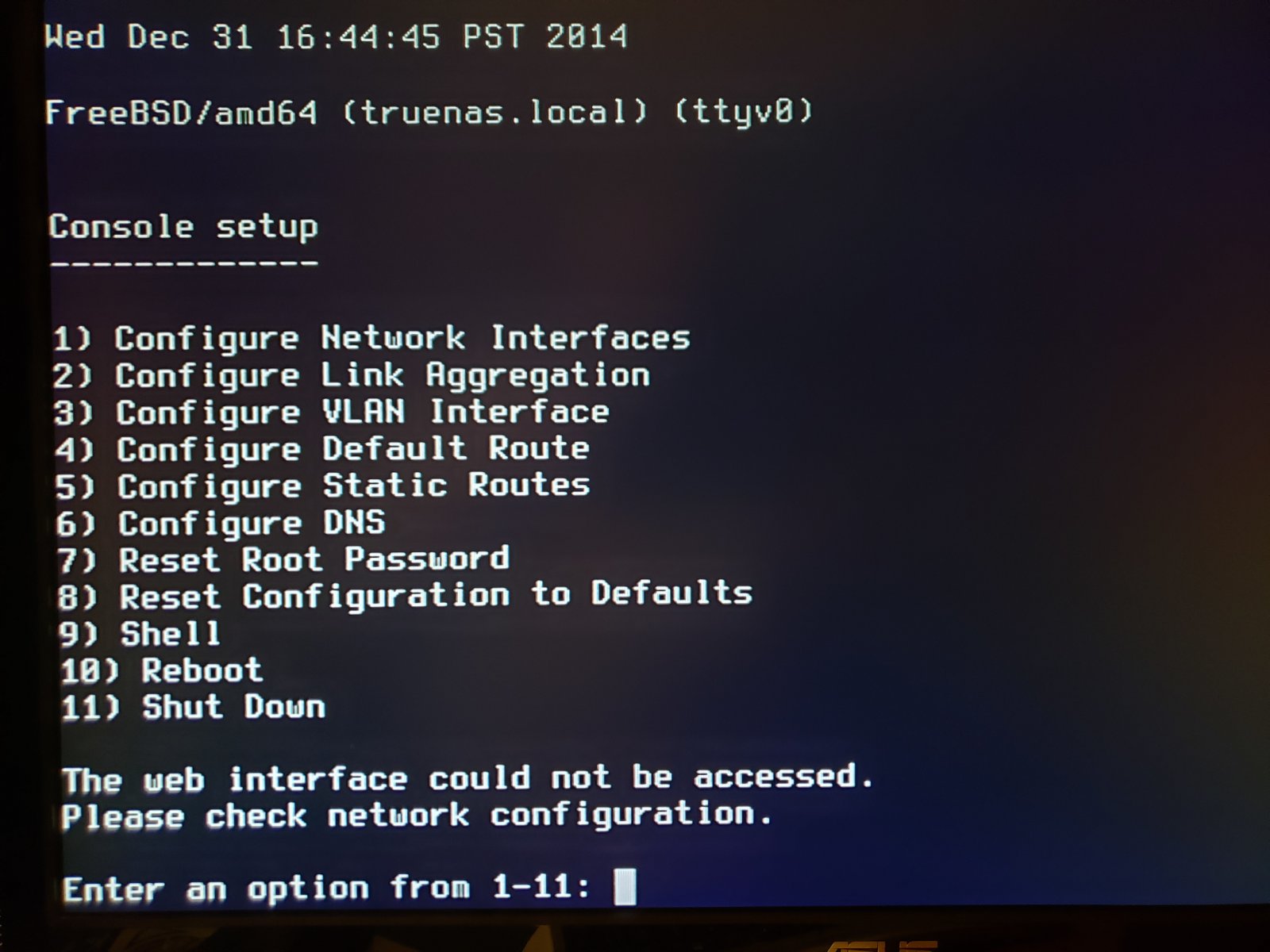This screenshot has height=952, width=1270.
Task: Click the web interface error message
Action: coord(468,778)
